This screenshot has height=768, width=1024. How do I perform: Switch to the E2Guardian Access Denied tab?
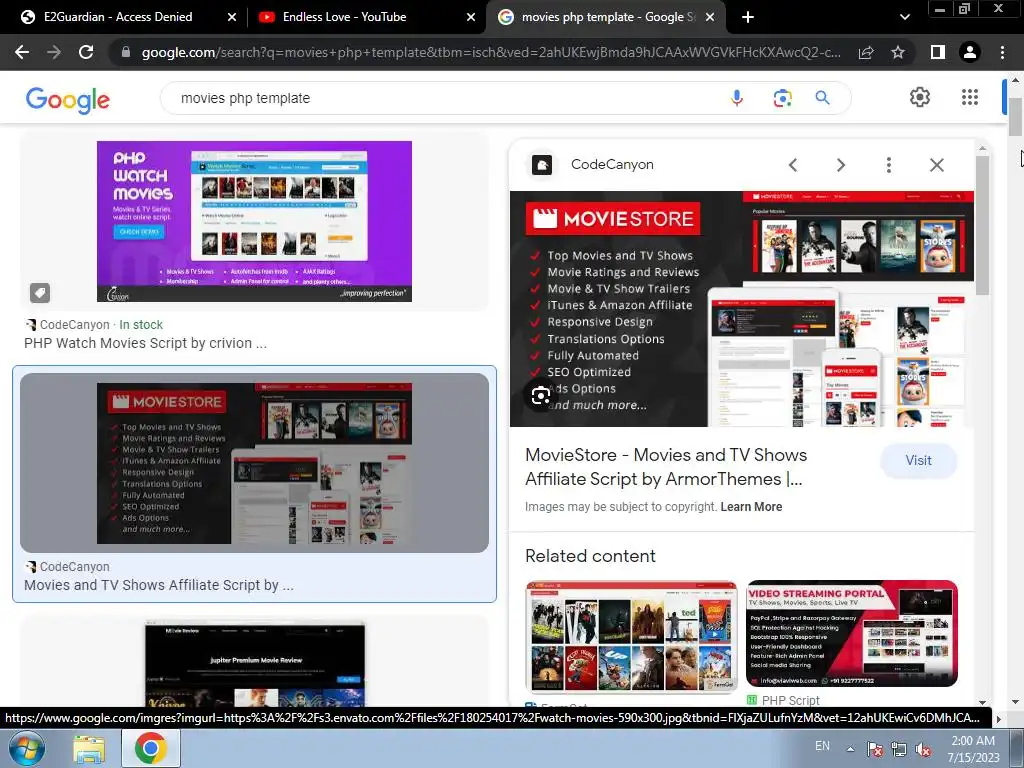118,17
